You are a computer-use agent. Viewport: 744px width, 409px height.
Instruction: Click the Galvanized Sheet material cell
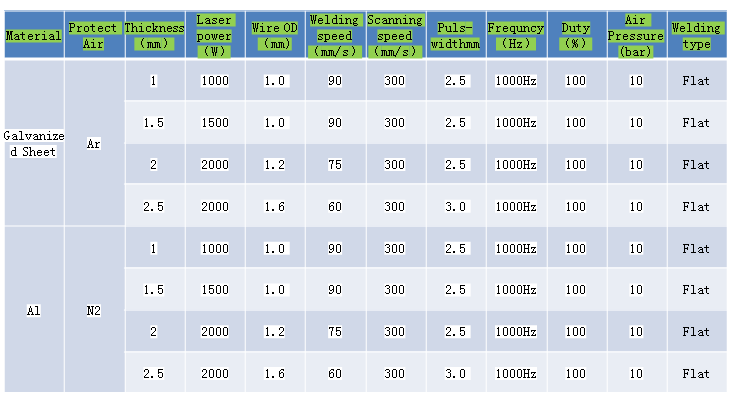click(33, 143)
